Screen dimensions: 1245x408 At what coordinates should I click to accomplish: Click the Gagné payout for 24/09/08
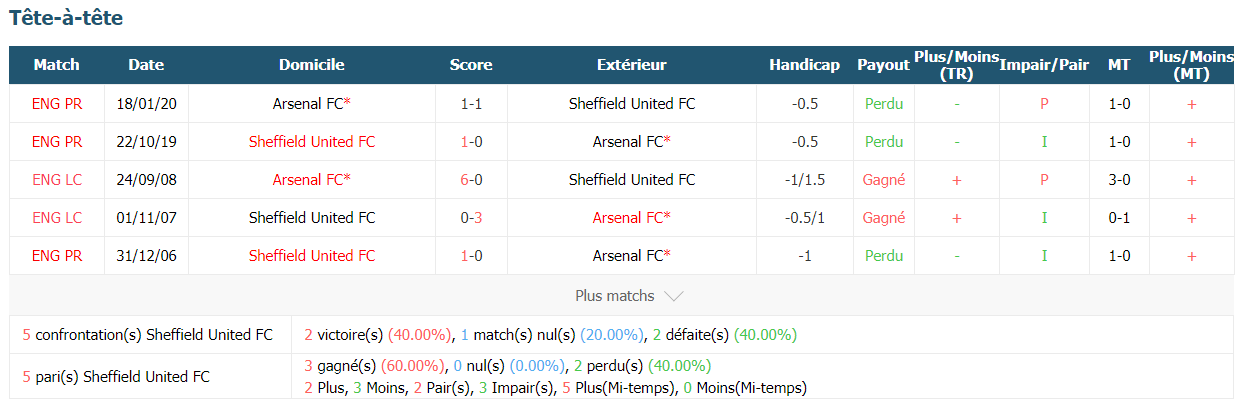point(883,179)
